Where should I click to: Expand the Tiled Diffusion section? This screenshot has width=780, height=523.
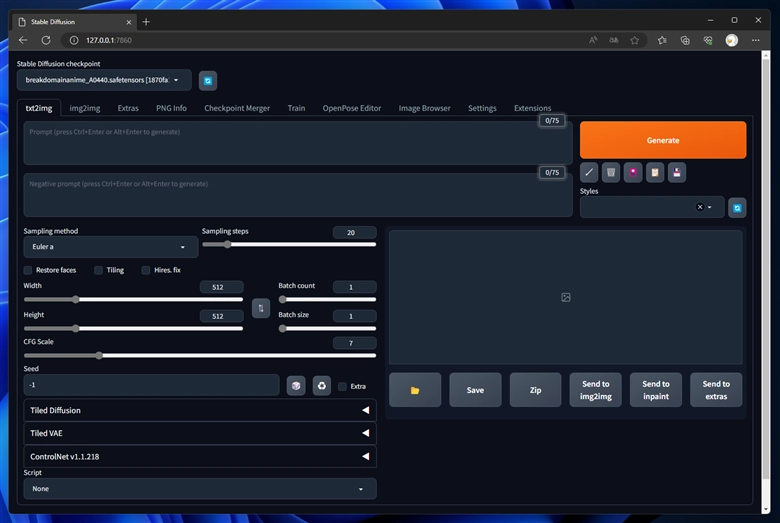click(200, 410)
